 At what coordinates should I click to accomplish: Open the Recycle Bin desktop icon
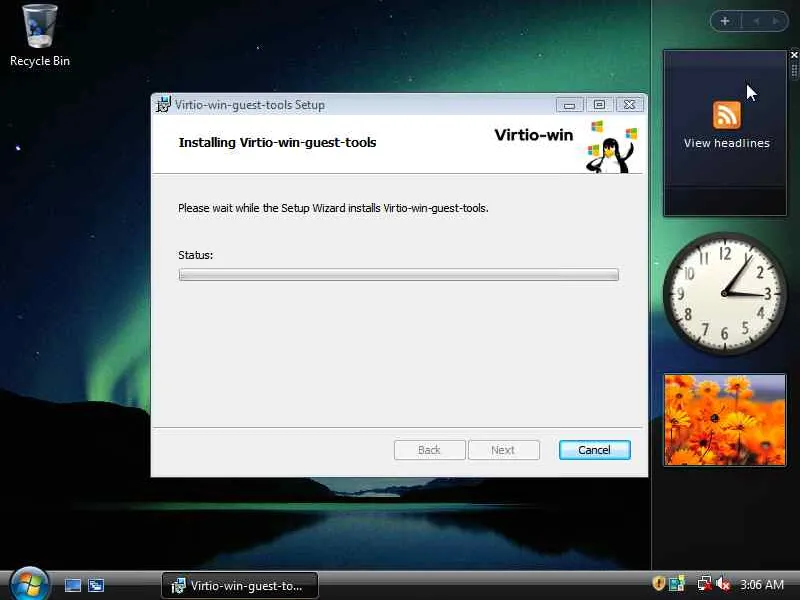[40, 36]
